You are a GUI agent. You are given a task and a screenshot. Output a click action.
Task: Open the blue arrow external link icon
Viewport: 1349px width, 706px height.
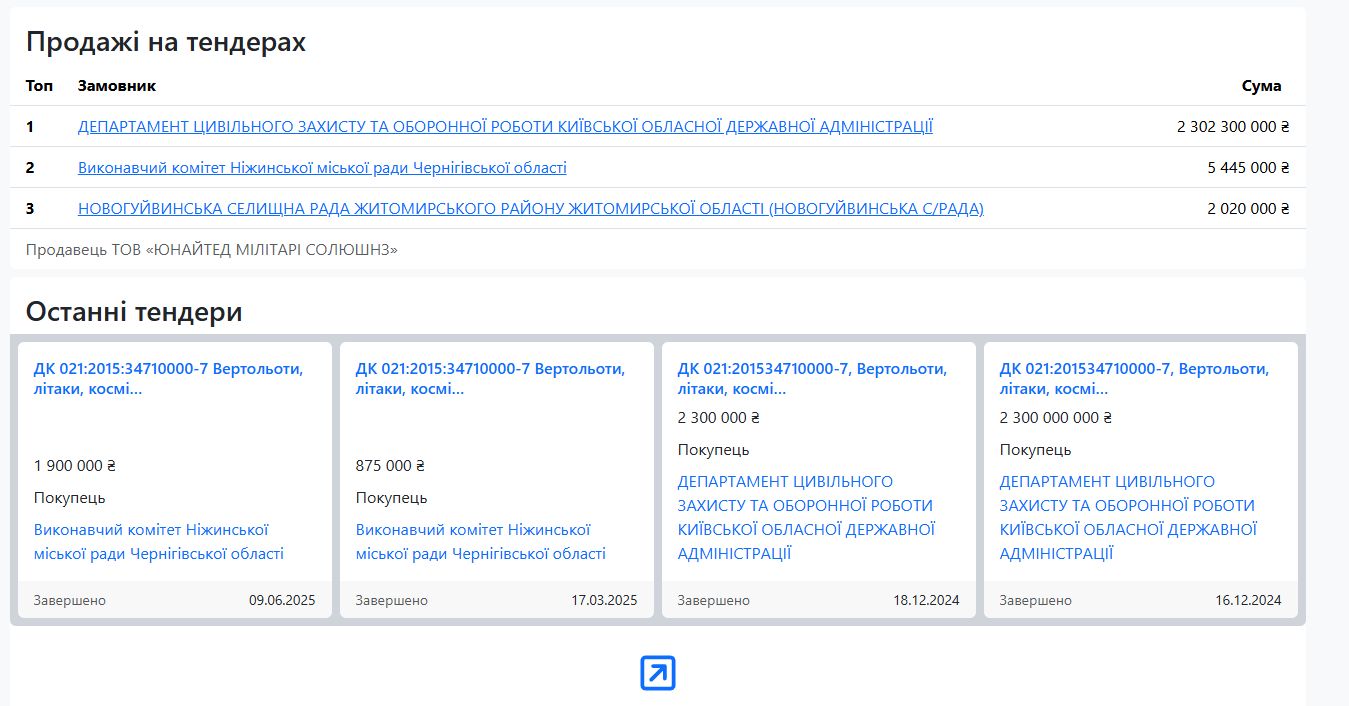(658, 673)
